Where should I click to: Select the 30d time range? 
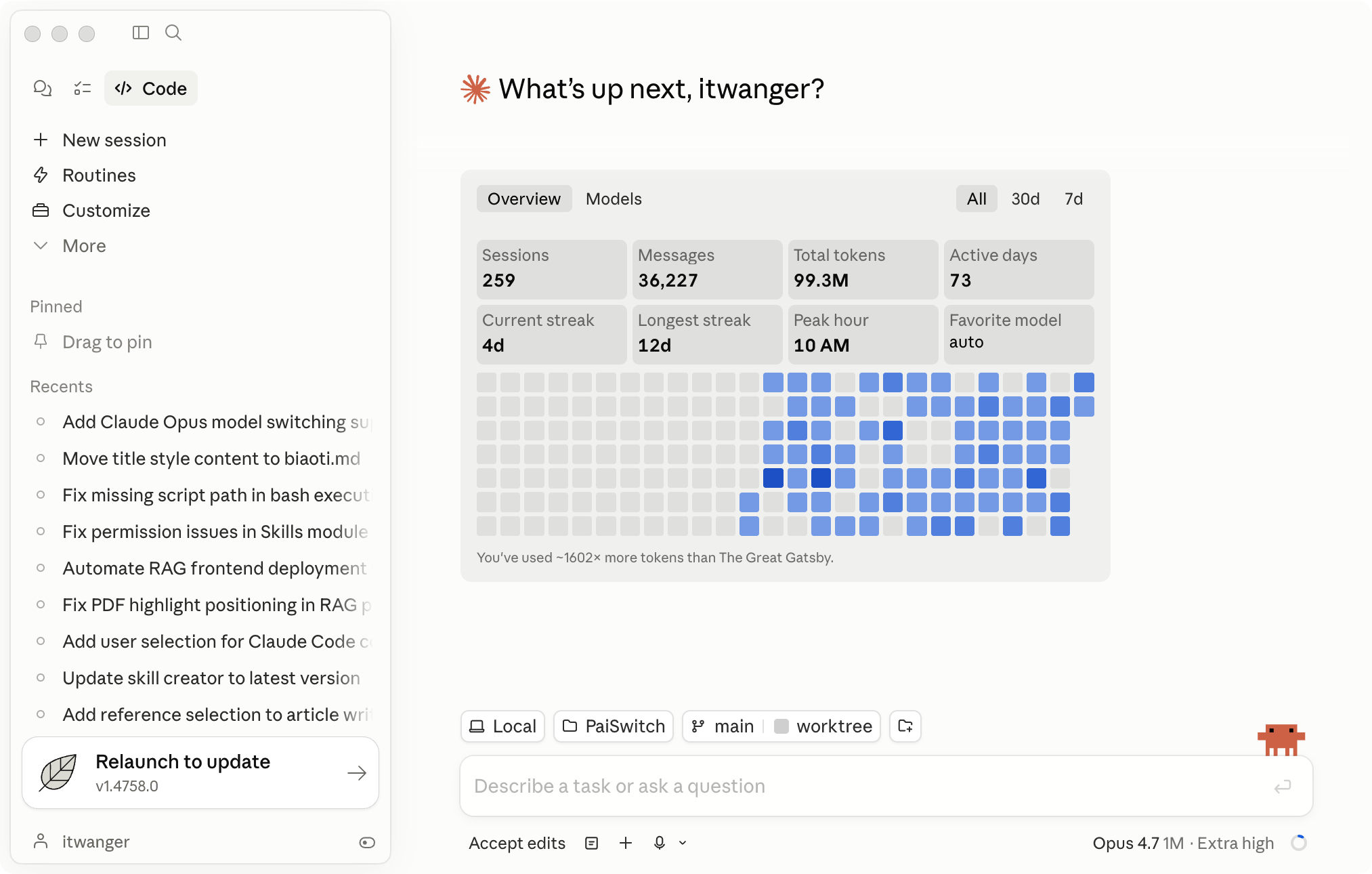[1025, 199]
